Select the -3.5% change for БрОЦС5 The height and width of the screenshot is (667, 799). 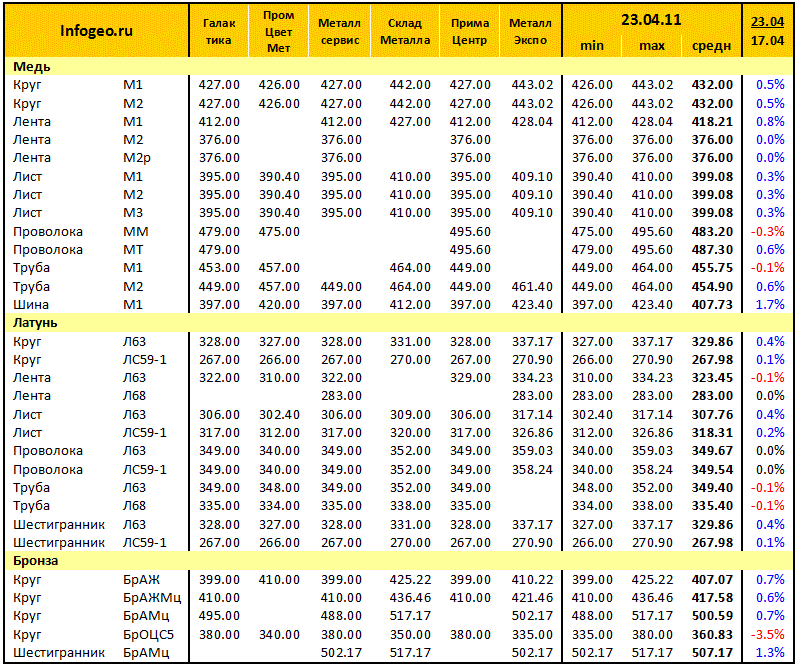point(767,635)
